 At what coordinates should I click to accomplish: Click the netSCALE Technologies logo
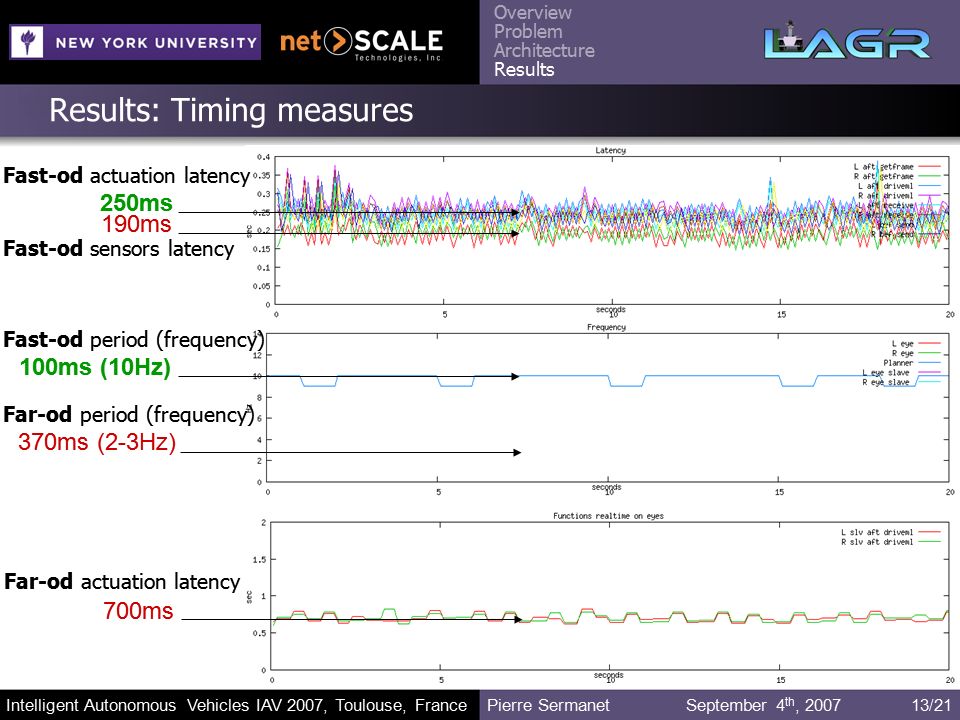[x=361, y=44]
